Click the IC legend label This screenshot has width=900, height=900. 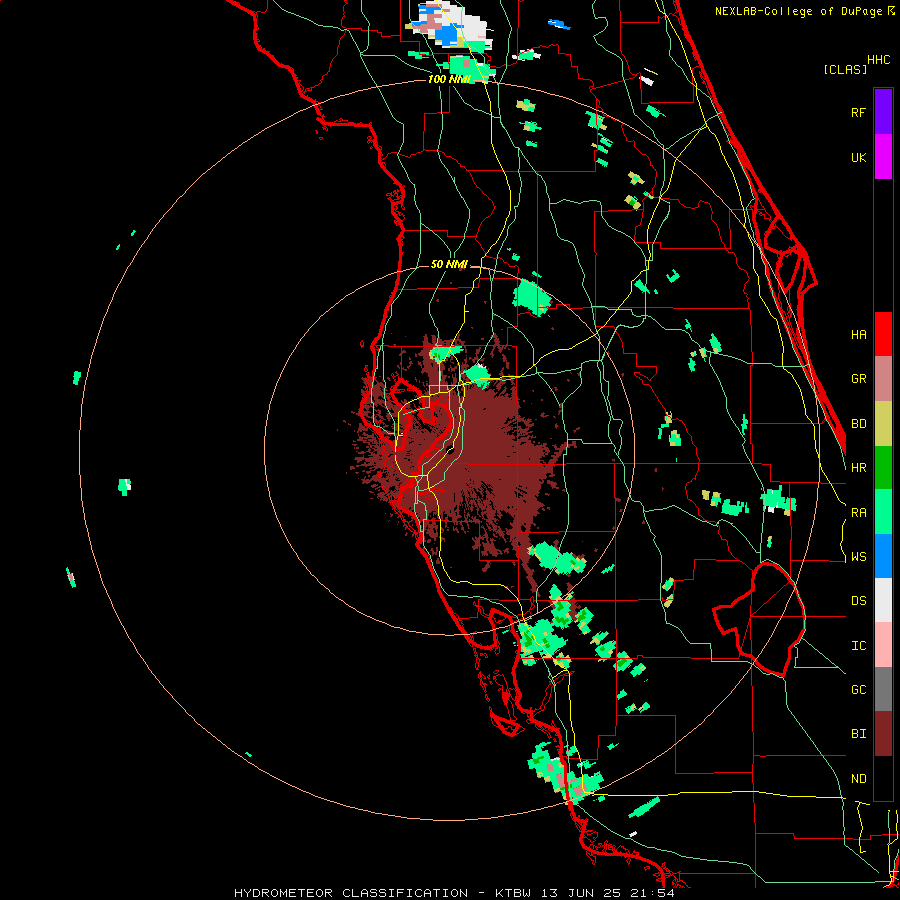(x=858, y=646)
